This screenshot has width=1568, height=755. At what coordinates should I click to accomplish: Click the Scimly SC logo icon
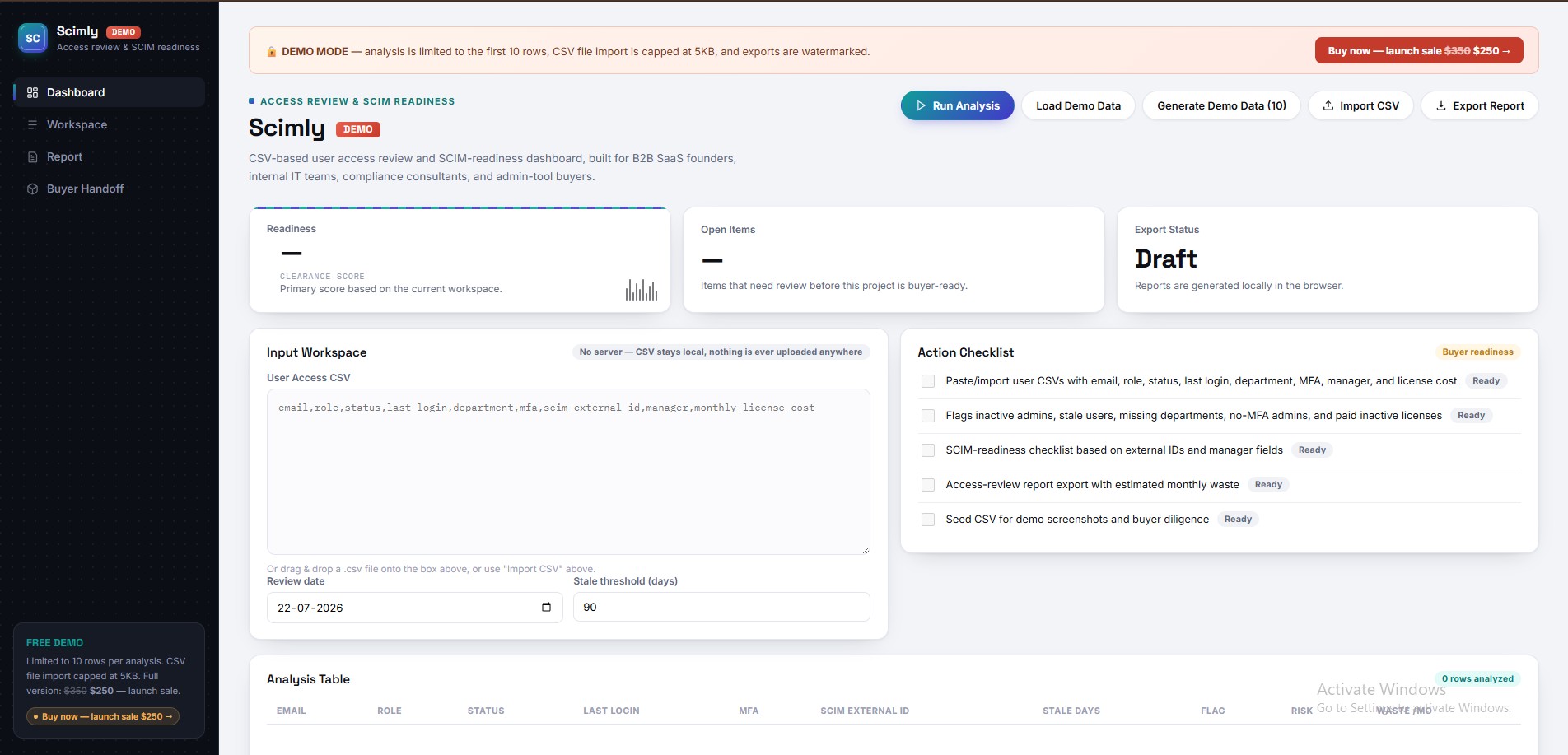tap(33, 38)
